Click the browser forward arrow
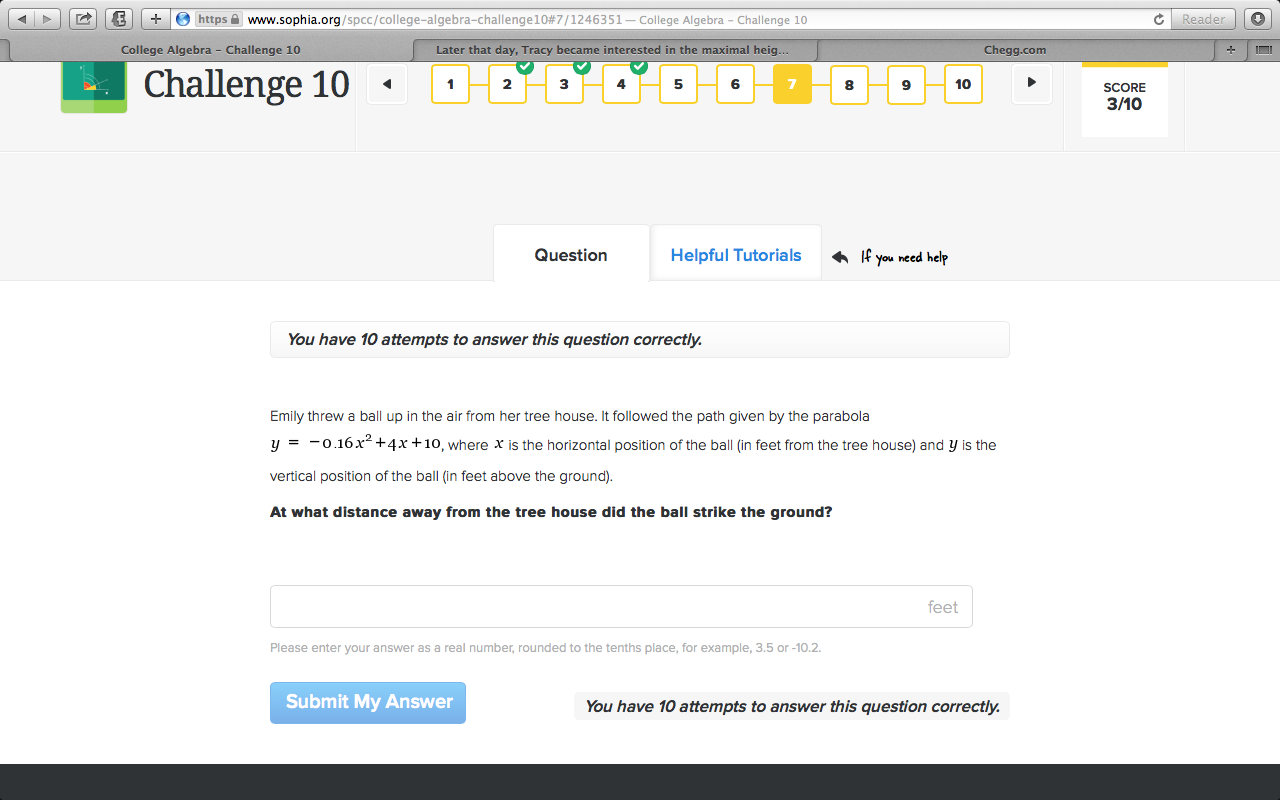This screenshot has width=1280, height=800. pos(45,18)
